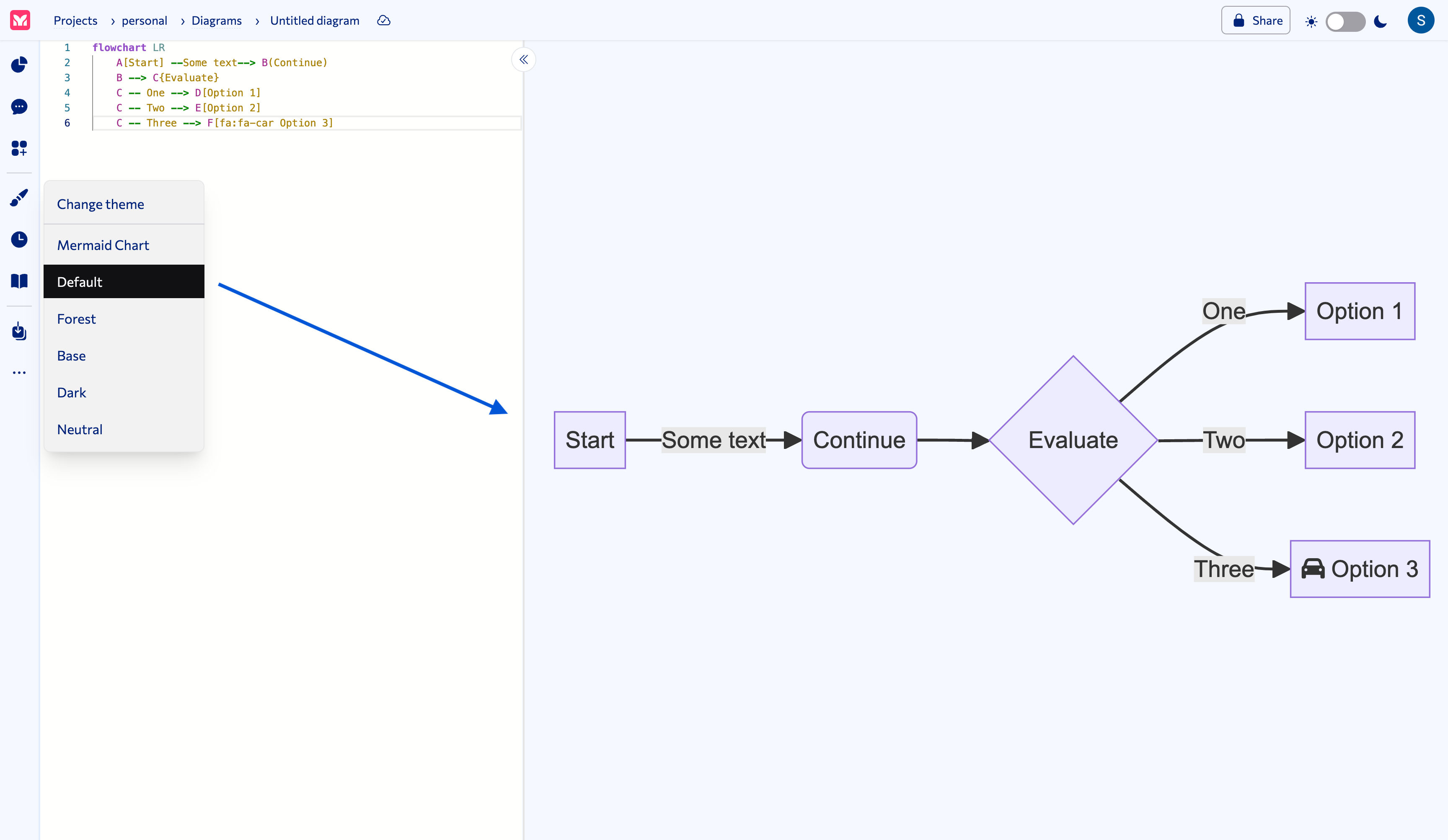Viewport: 1448px width, 840px height.
Task: Click the export download sidebar icon
Action: click(x=19, y=331)
